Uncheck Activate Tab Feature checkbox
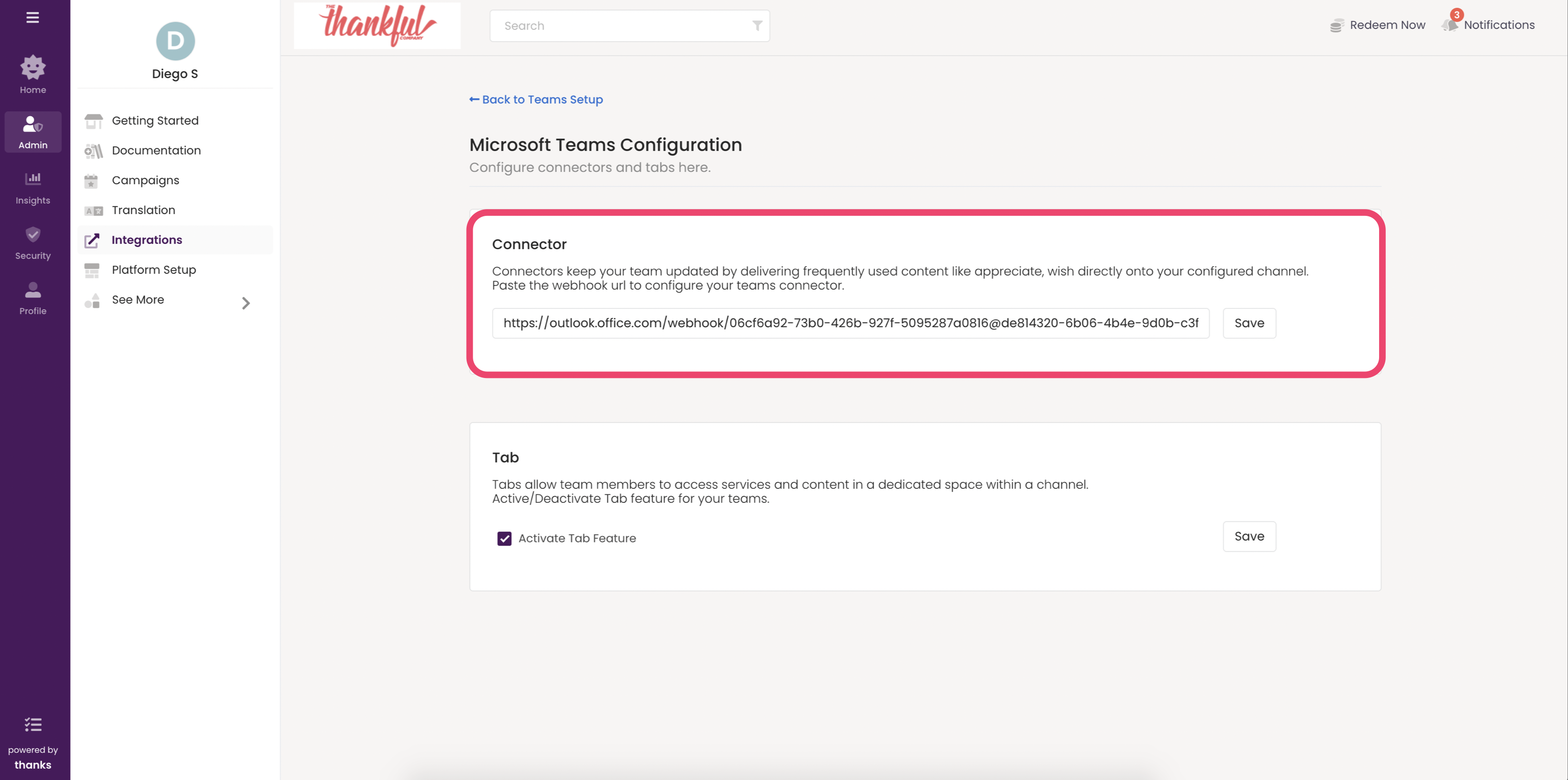This screenshot has height=780, width=1568. [504, 538]
